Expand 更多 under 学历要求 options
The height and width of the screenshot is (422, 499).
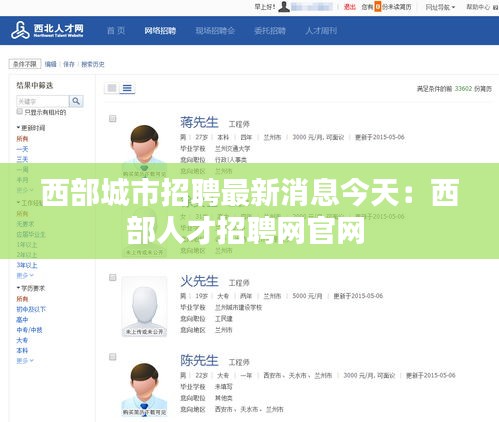click(25, 361)
